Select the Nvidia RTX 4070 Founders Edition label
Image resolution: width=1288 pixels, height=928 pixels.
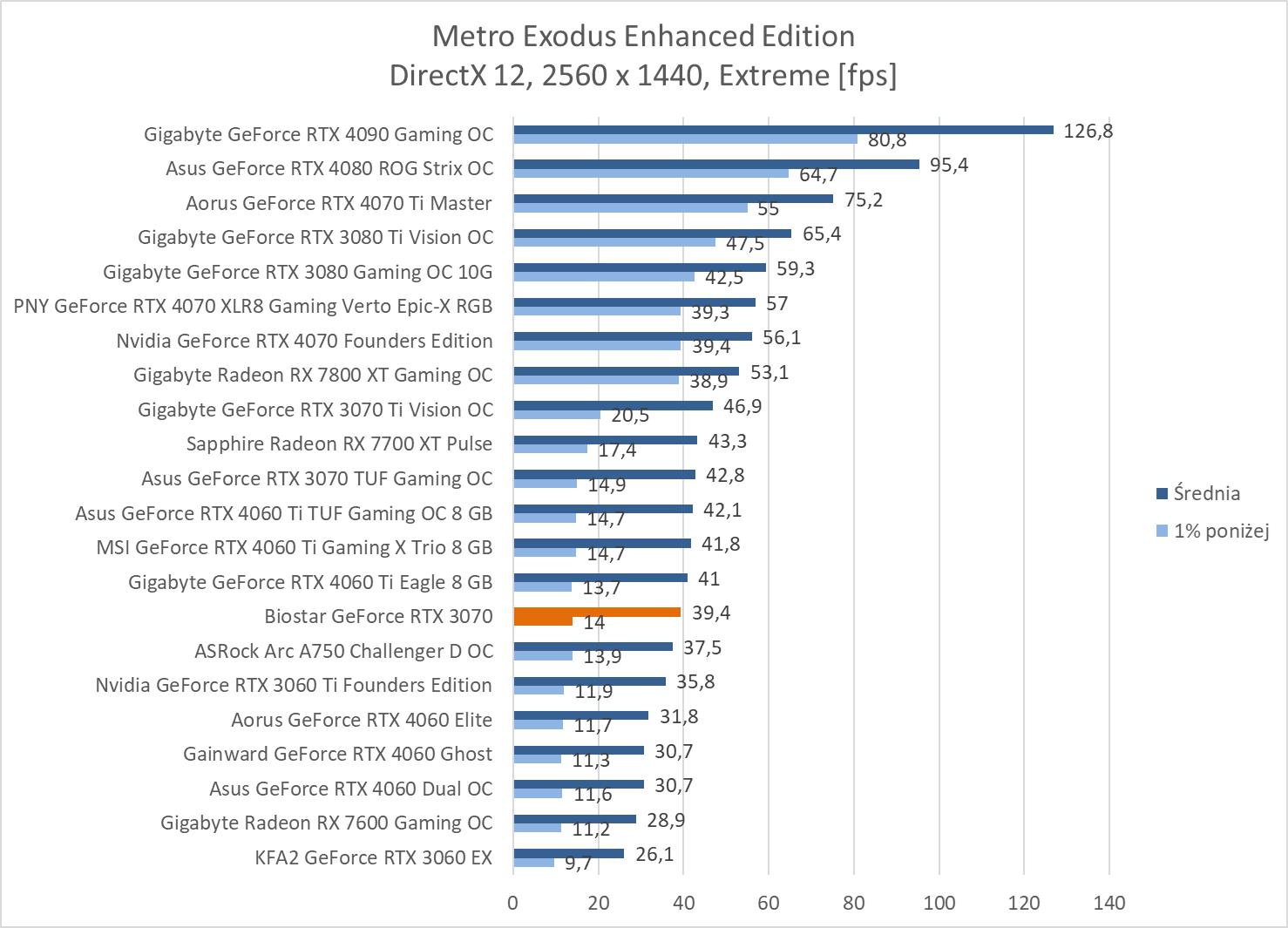pyautogui.click(x=304, y=341)
